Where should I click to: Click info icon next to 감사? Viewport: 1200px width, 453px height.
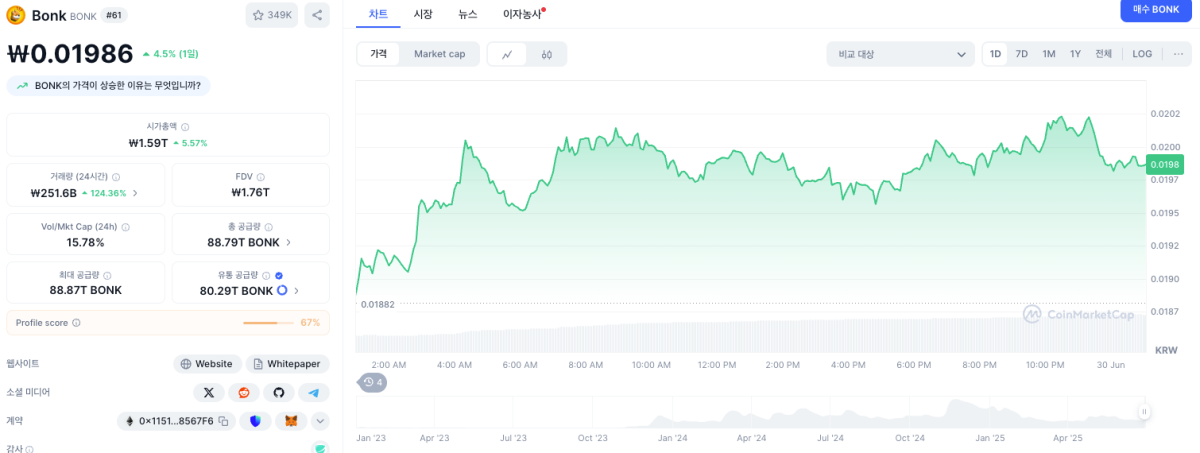[x=30, y=450]
